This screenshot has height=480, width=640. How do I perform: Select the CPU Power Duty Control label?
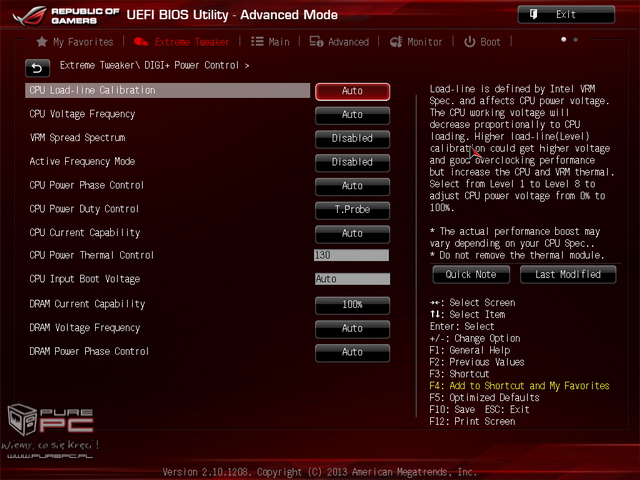pos(84,209)
